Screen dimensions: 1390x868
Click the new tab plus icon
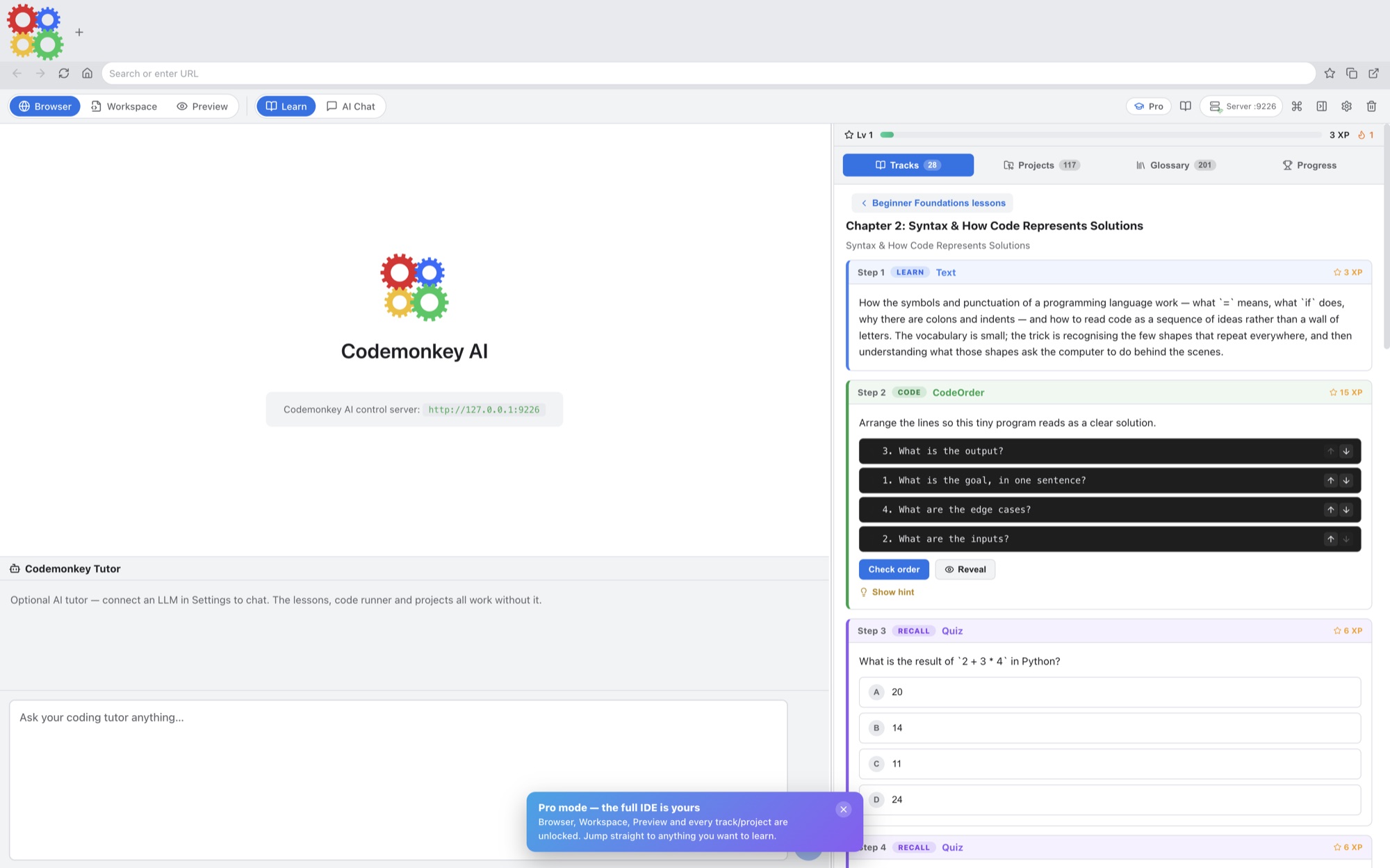(79, 32)
